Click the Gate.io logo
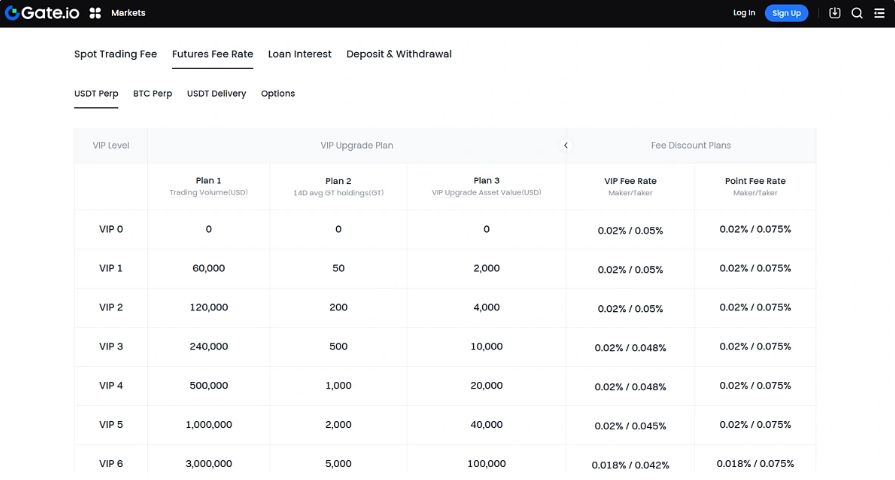The image size is (895, 480). coord(42,13)
